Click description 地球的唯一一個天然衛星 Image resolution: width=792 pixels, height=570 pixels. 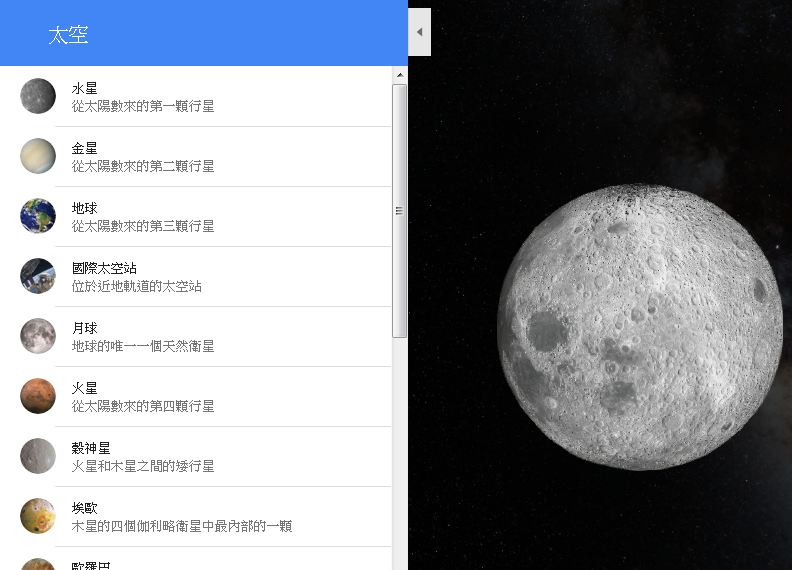click(x=143, y=346)
